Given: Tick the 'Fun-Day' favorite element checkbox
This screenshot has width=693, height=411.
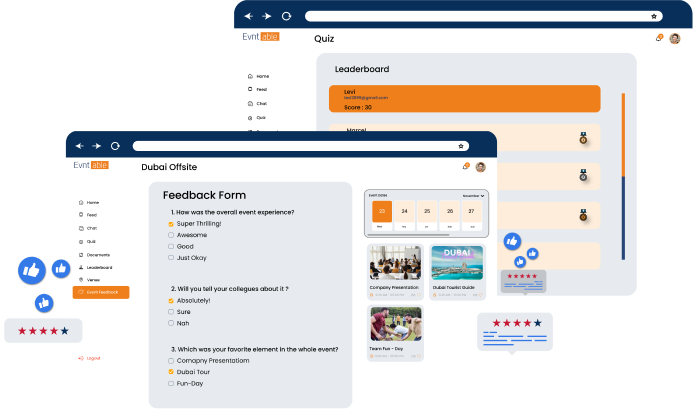Looking at the screenshot, I should [172, 383].
